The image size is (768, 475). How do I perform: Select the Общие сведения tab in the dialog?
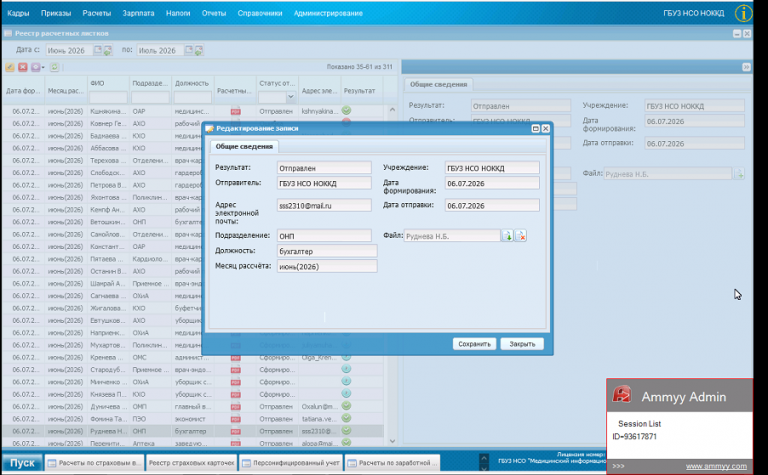(x=244, y=146)
